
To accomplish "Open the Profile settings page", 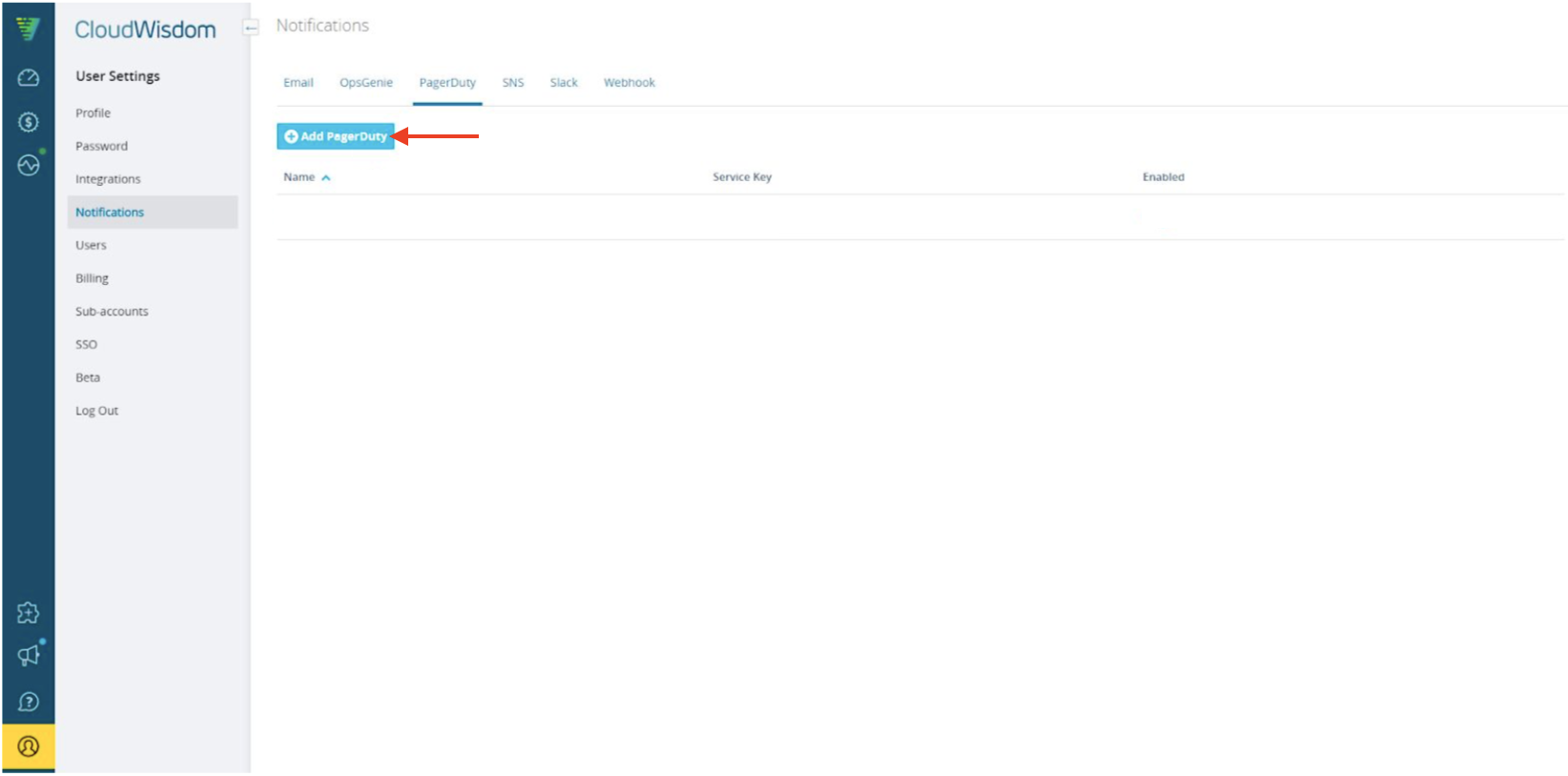I will point(93,113).
